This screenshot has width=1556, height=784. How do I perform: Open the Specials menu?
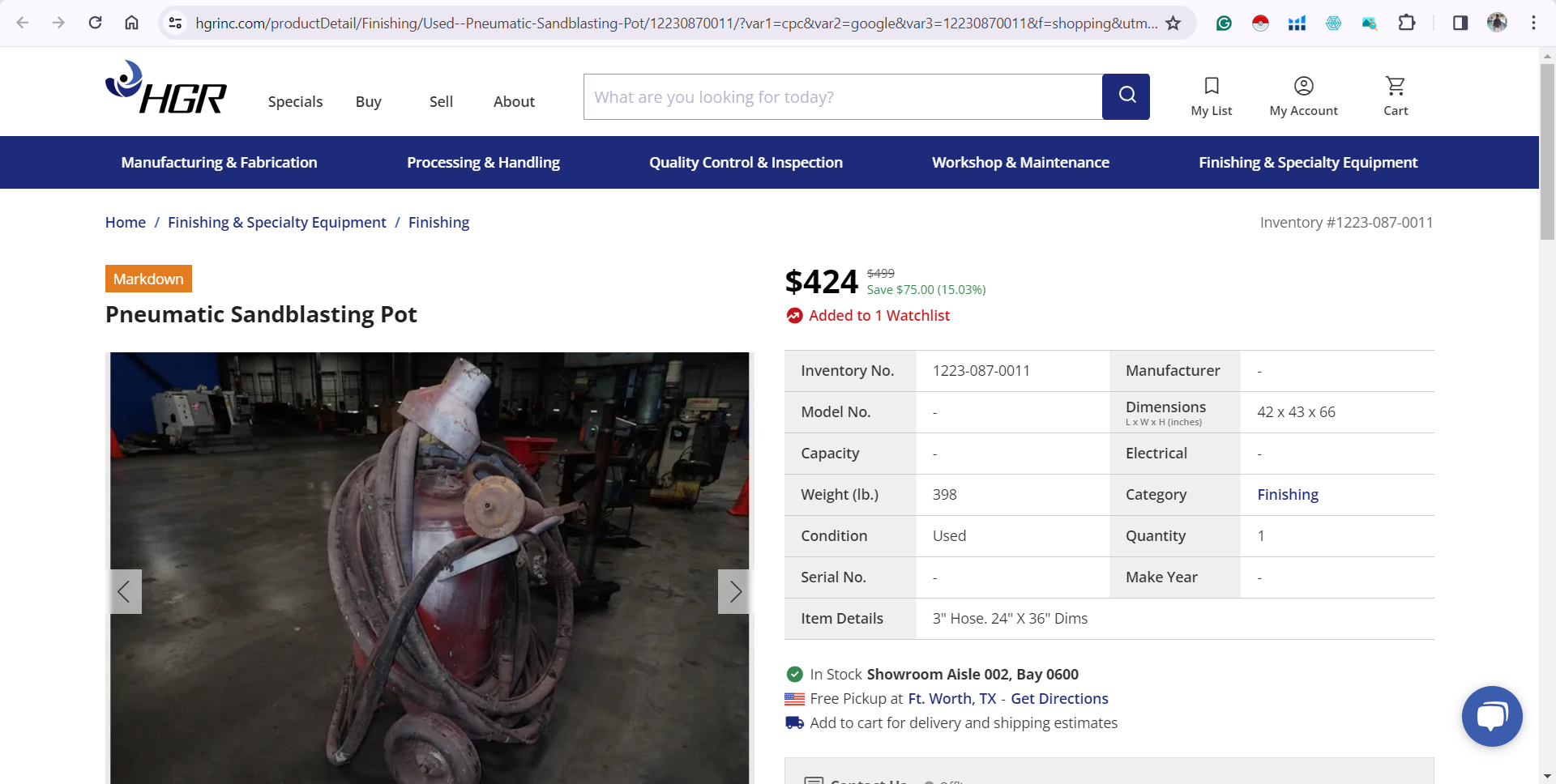(x=295, y=101)
